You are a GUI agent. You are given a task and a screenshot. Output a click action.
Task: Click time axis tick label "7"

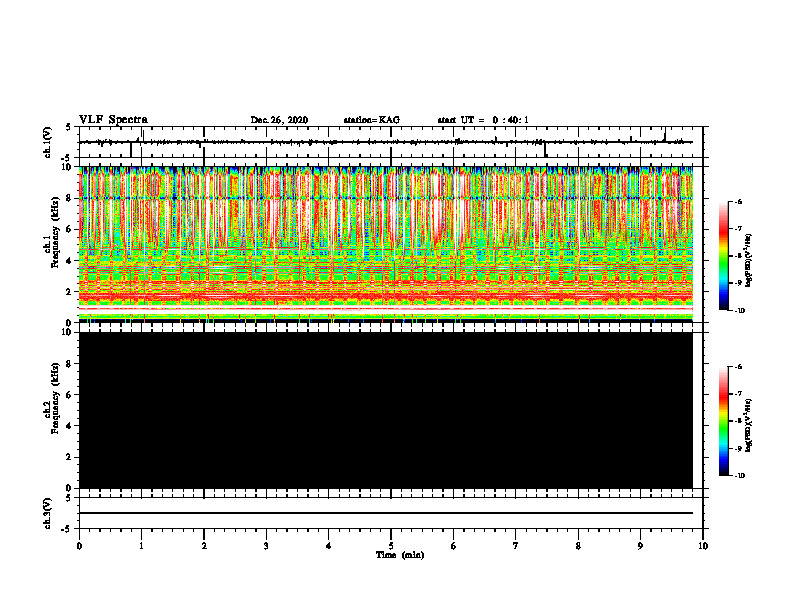516,546
